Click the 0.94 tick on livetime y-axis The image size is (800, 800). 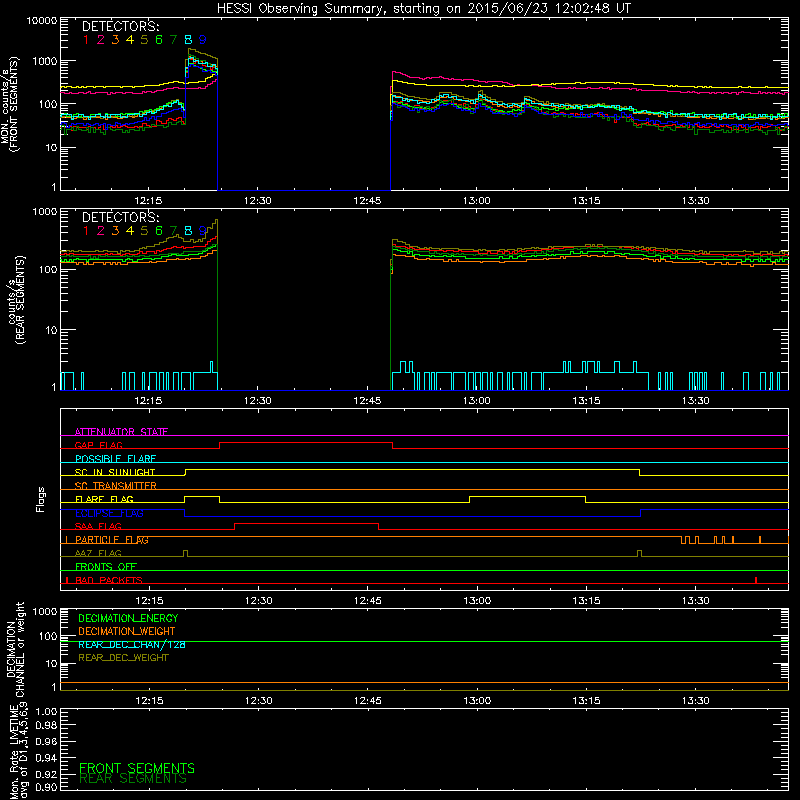(x=46, y=758)
